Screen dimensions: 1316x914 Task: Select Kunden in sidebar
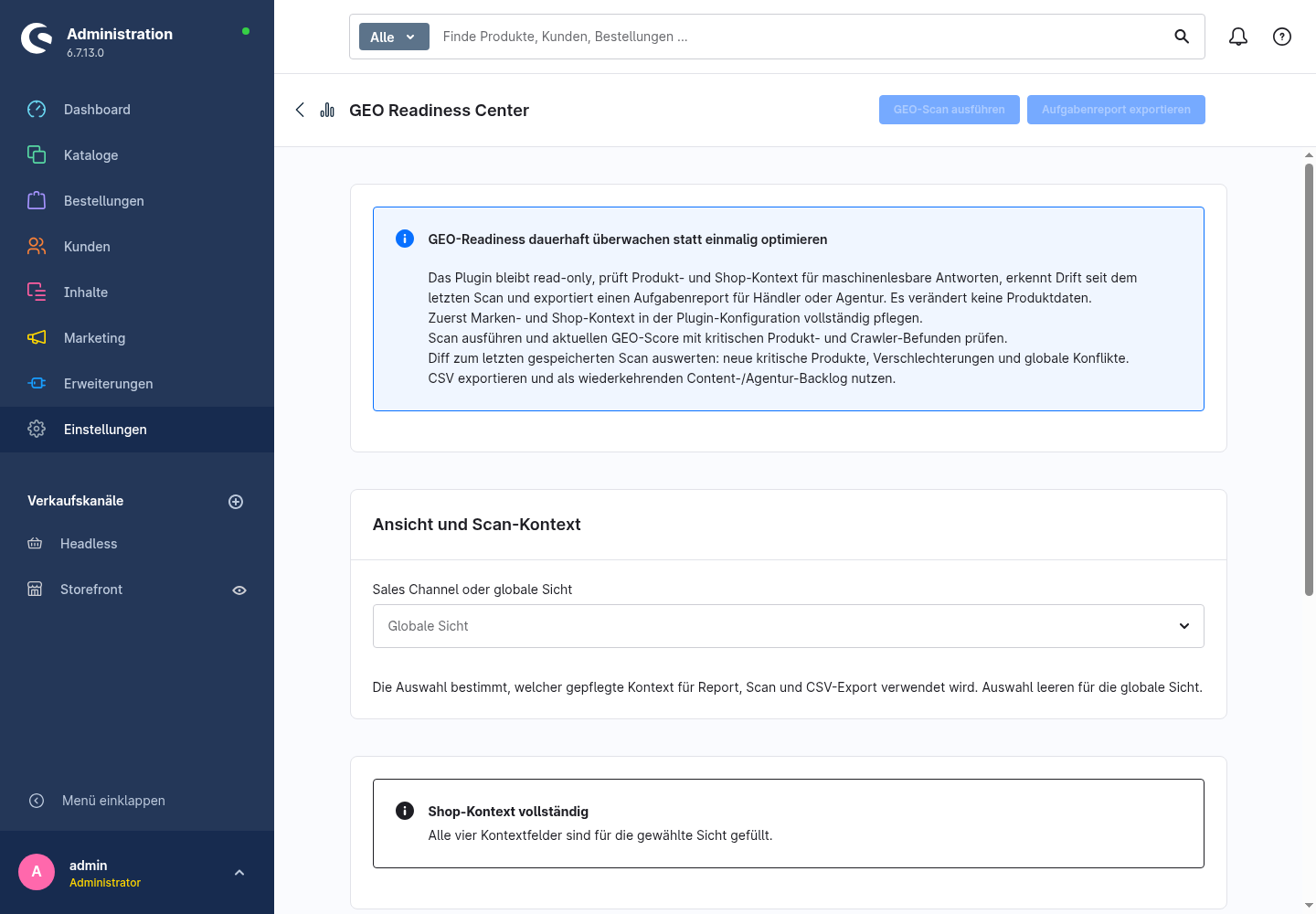(x=137, y=247)
